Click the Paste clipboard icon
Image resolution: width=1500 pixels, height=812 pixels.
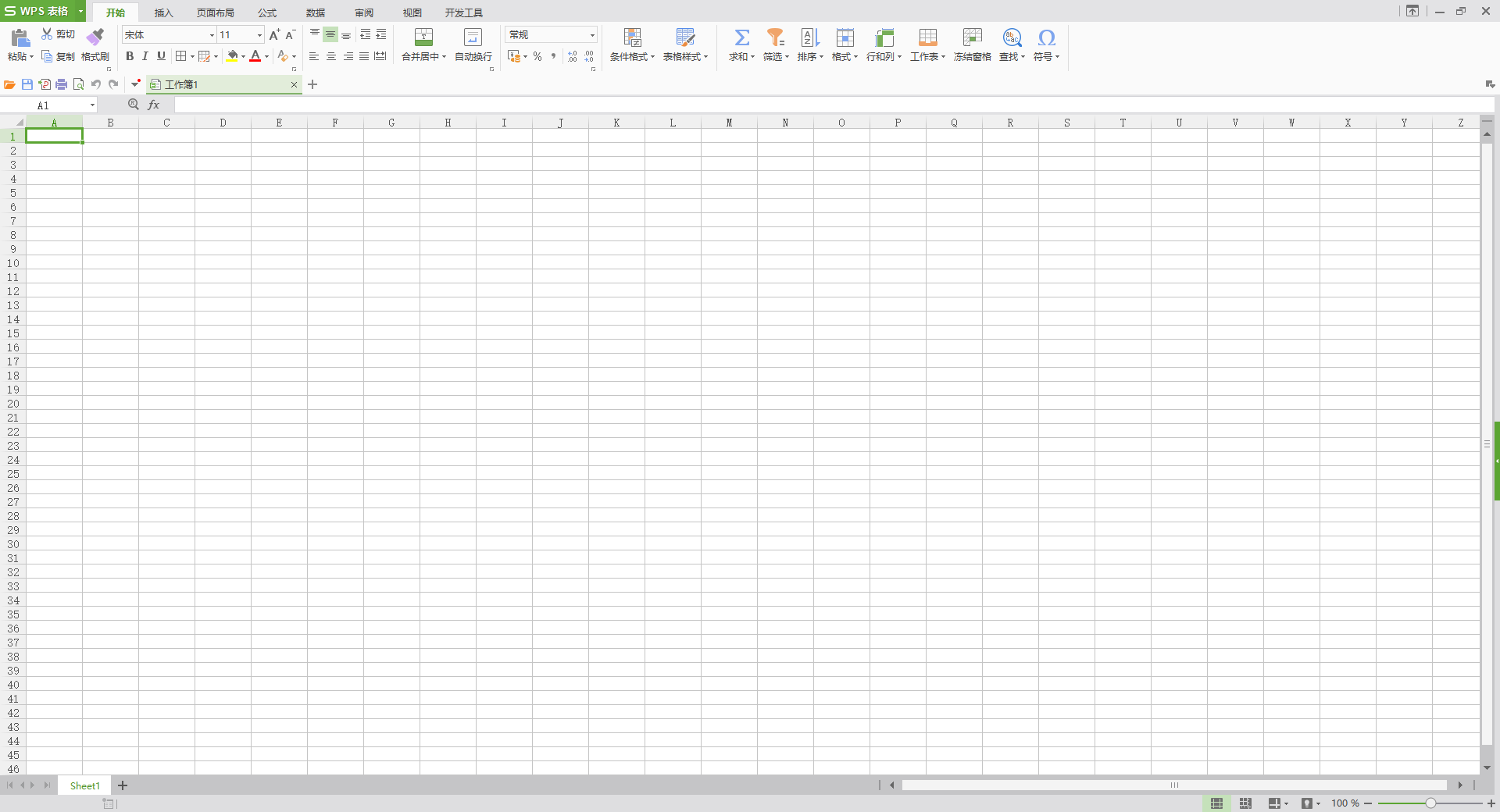click(20, 37)
